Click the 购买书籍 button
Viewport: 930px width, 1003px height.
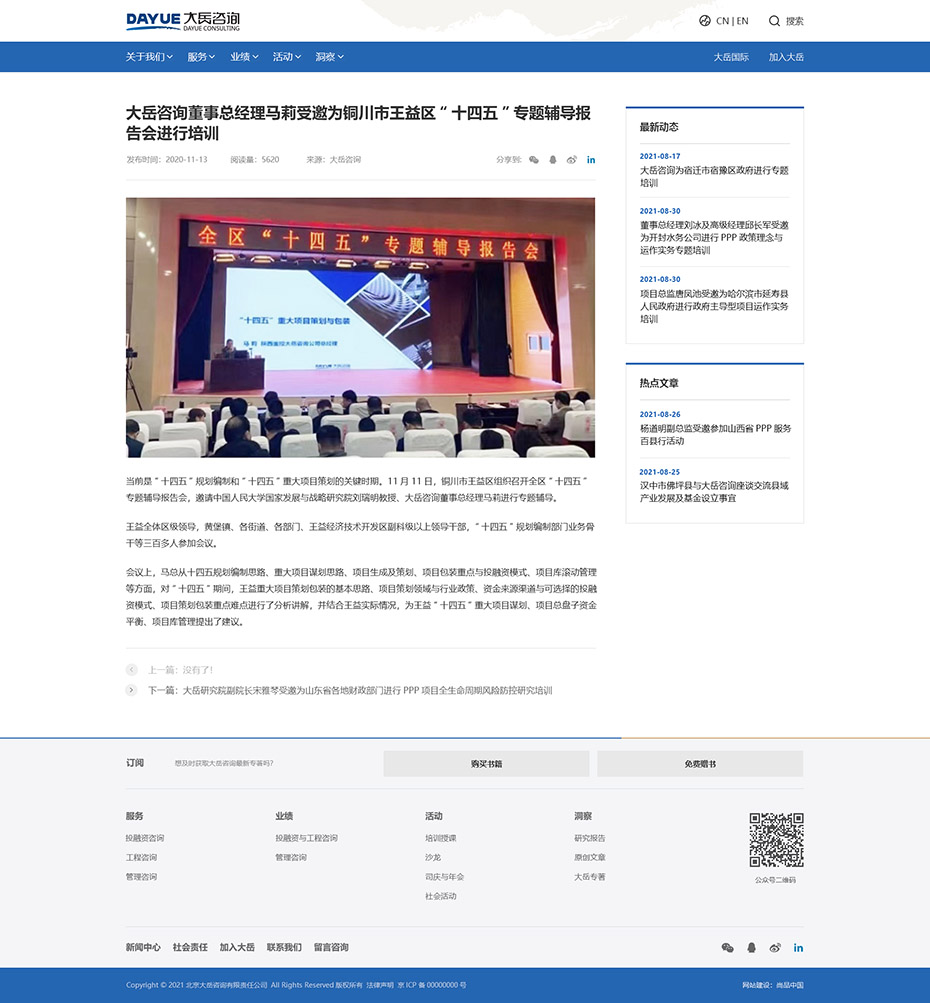(486, 764)
